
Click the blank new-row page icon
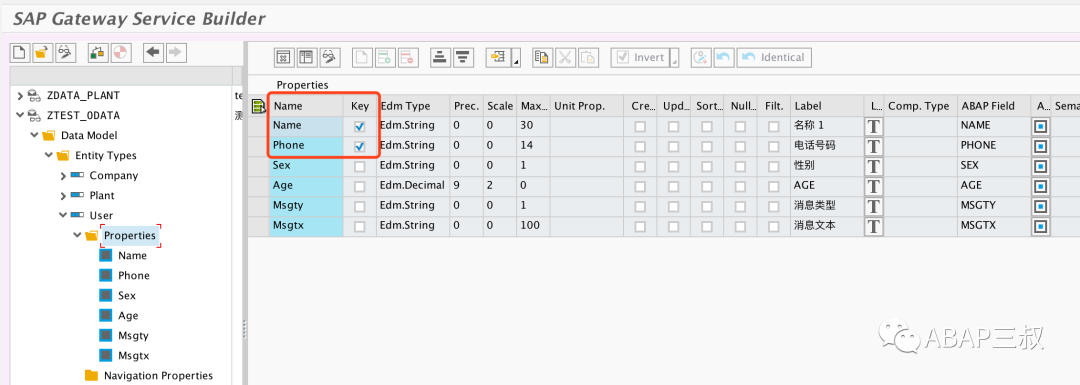pos(362,58)
